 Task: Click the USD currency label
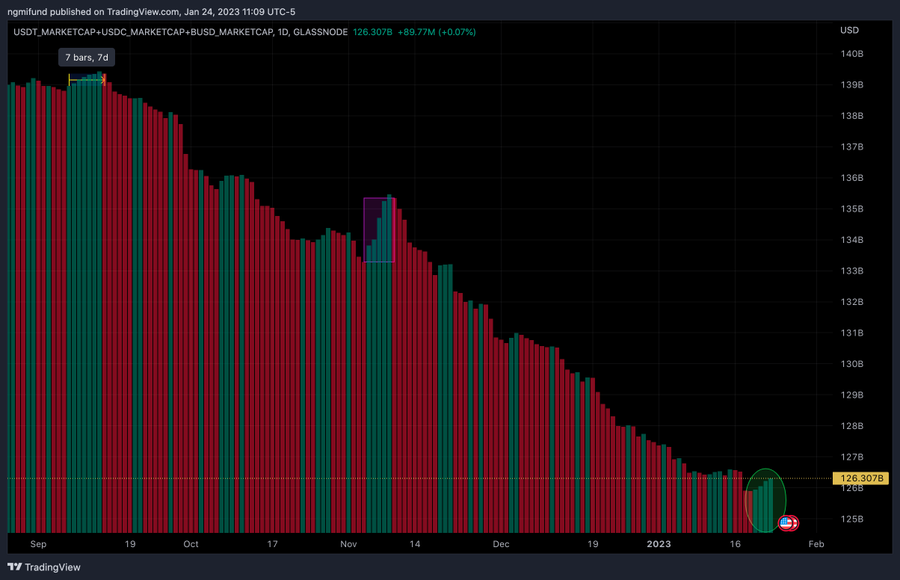tap(849, 30)
